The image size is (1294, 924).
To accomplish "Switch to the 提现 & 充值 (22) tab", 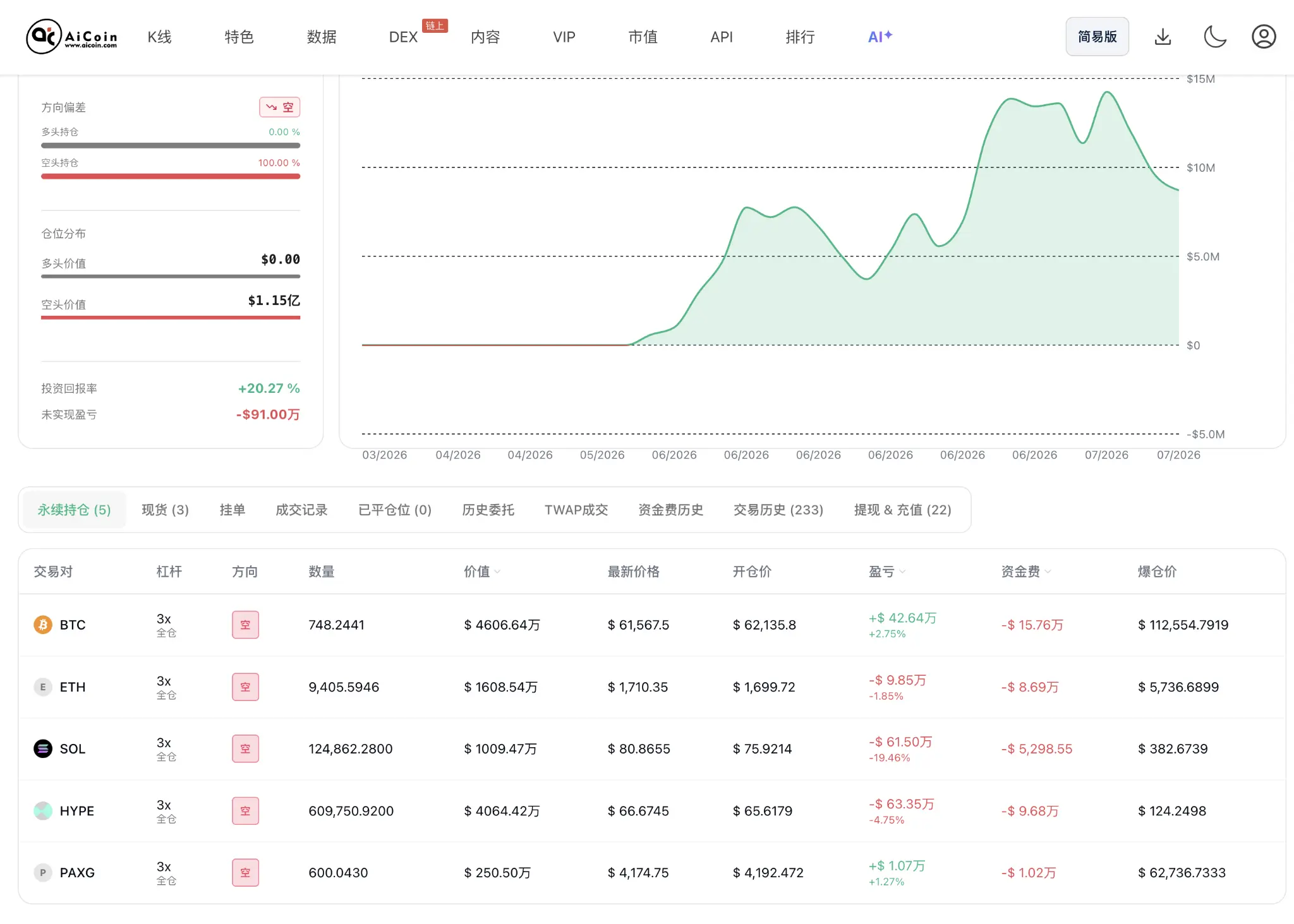I will coord(902,510).
